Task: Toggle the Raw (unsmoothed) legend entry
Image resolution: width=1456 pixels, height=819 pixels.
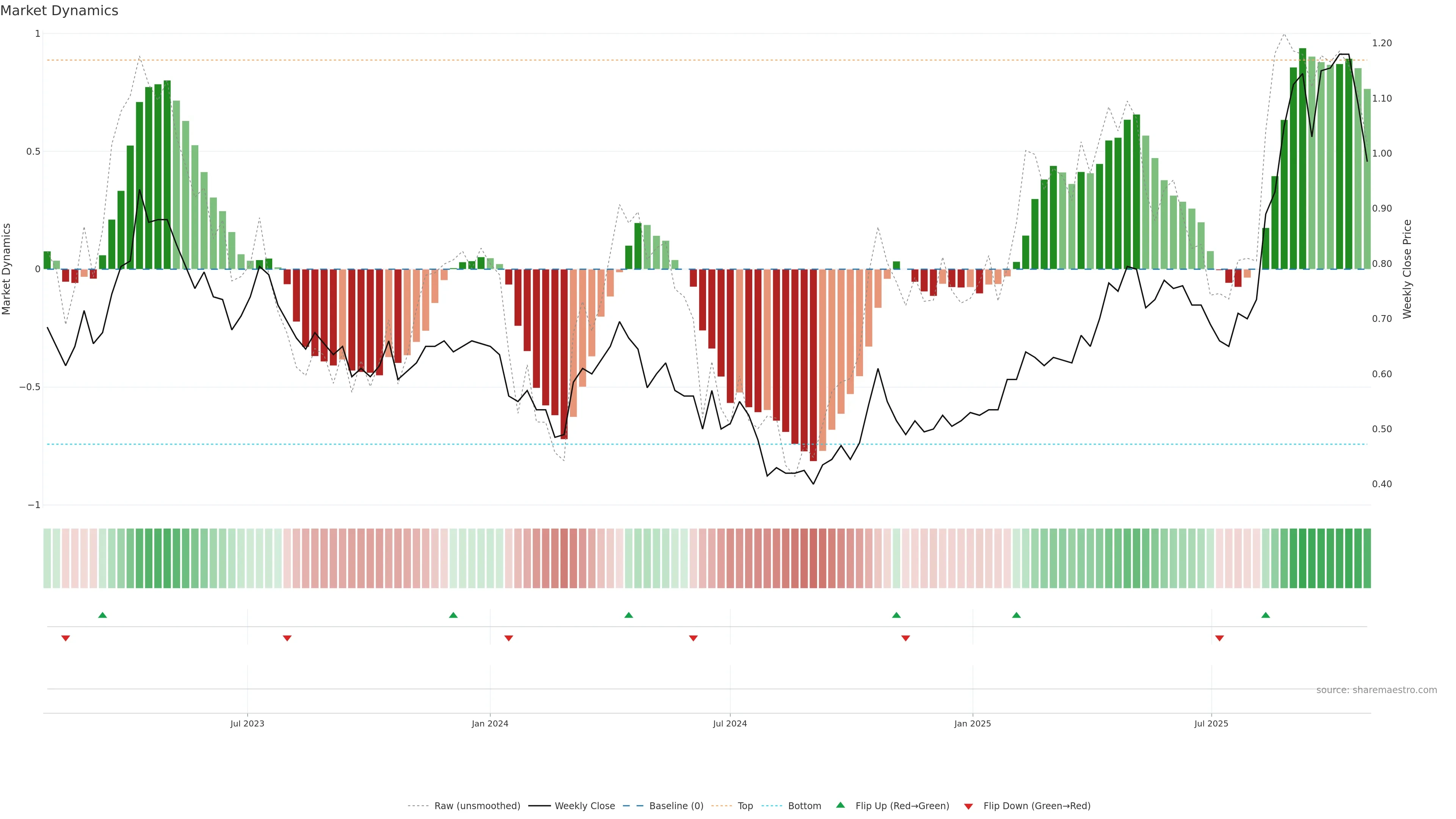Action: pyautogui.click(x=477, y=806)
